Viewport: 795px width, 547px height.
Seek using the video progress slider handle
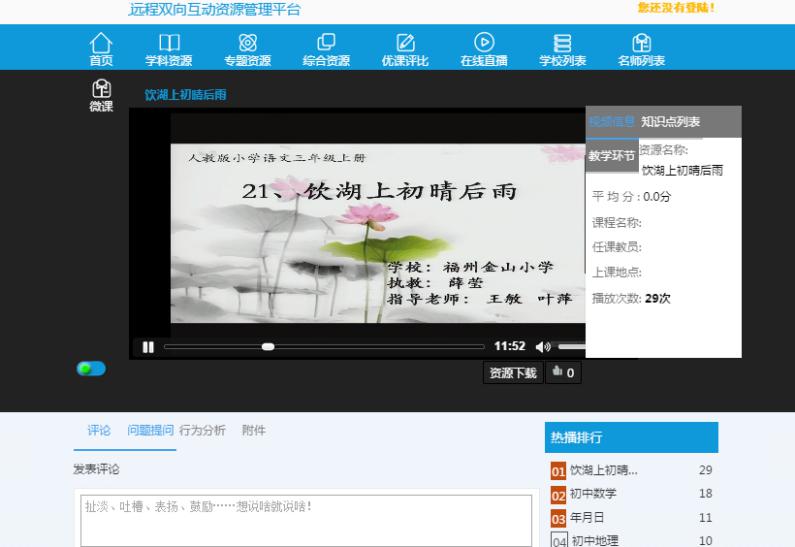point(268,347)
